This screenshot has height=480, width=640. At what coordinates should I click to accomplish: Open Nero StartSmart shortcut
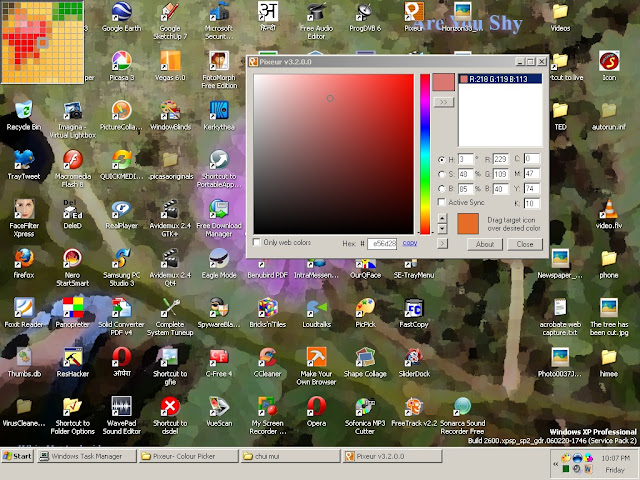(73, 268)
